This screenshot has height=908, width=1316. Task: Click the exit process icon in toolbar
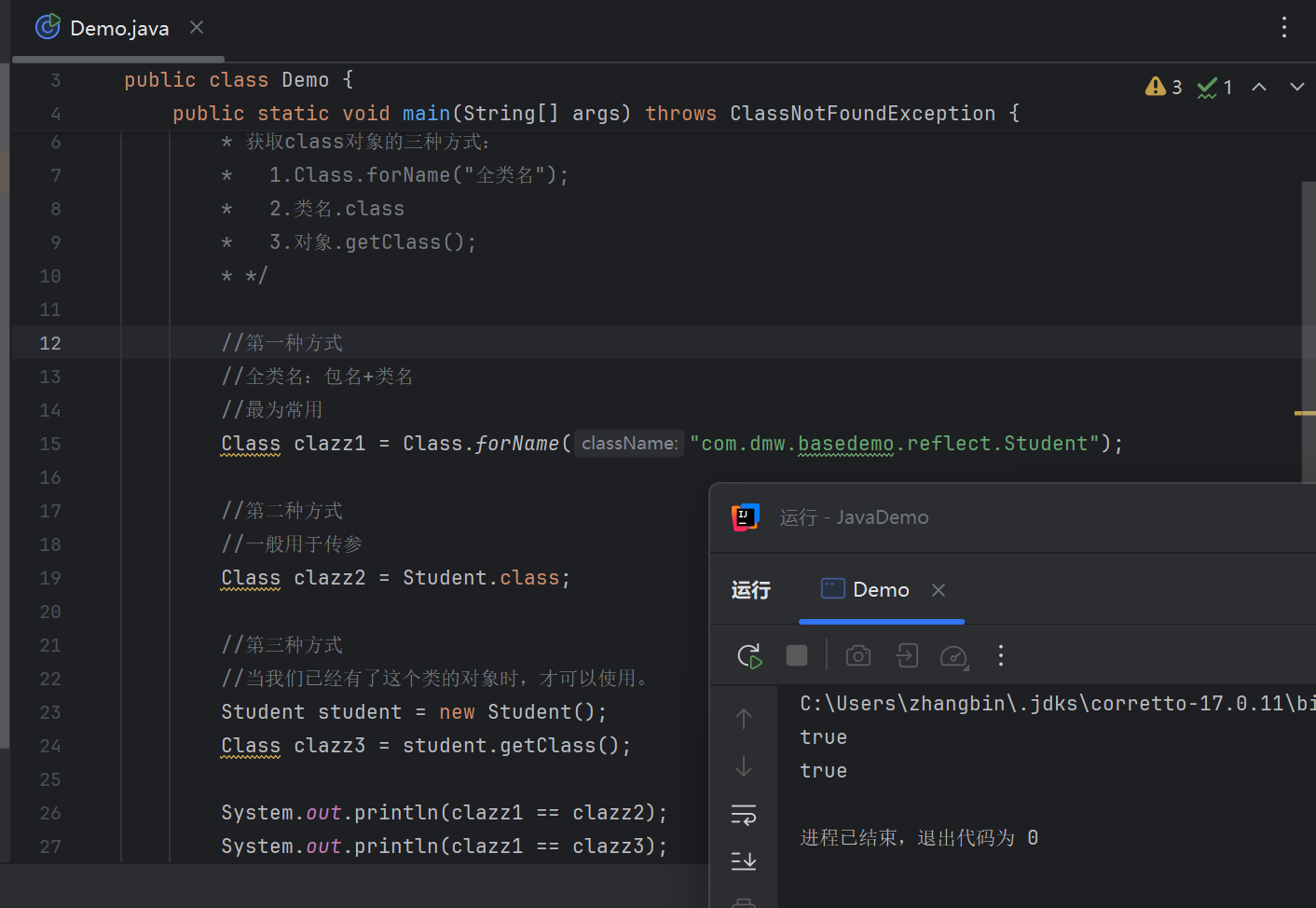pos(907,655)
